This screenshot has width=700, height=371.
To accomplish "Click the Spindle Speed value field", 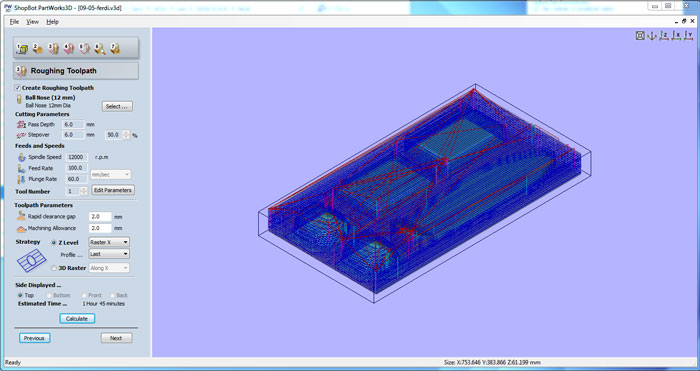I will coord(76,157).
